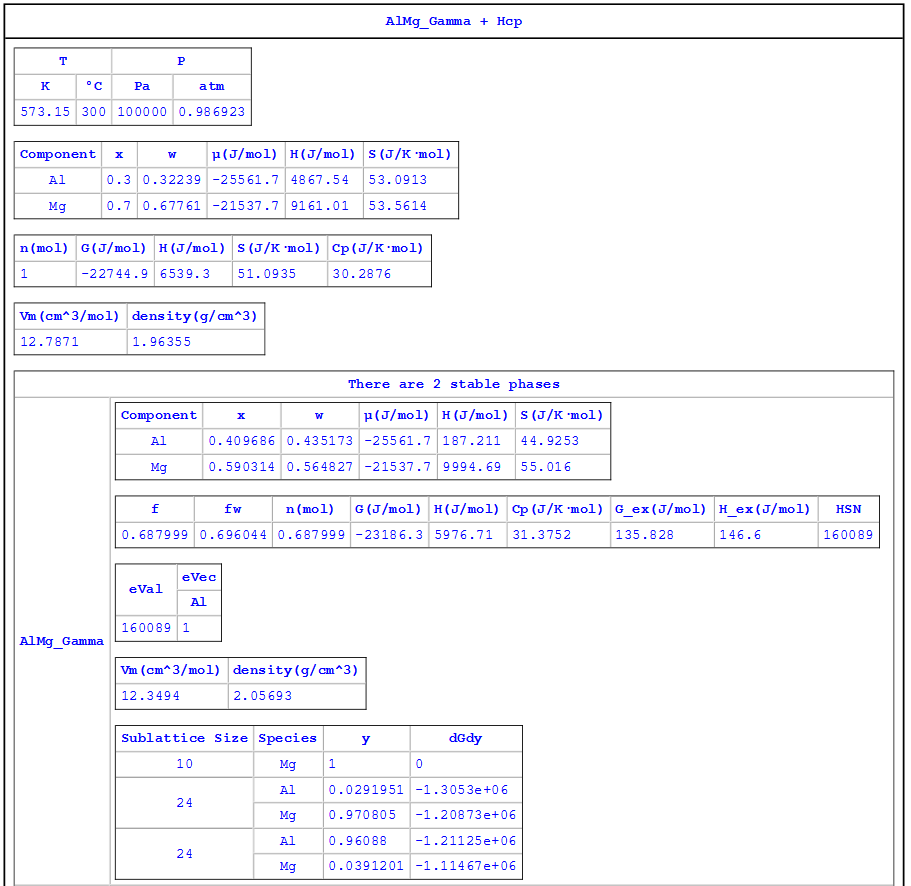Screen dimensions: 911x886
Task: Click the dGdy column header
Action: (x=465, y=738)
